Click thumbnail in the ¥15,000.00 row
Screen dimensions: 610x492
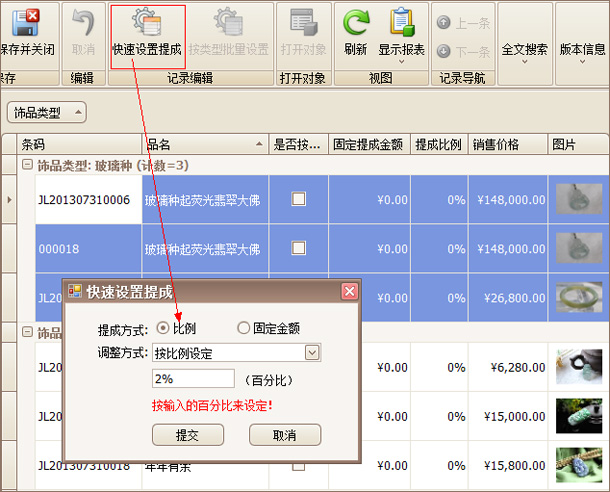click(x=579, y=416)
